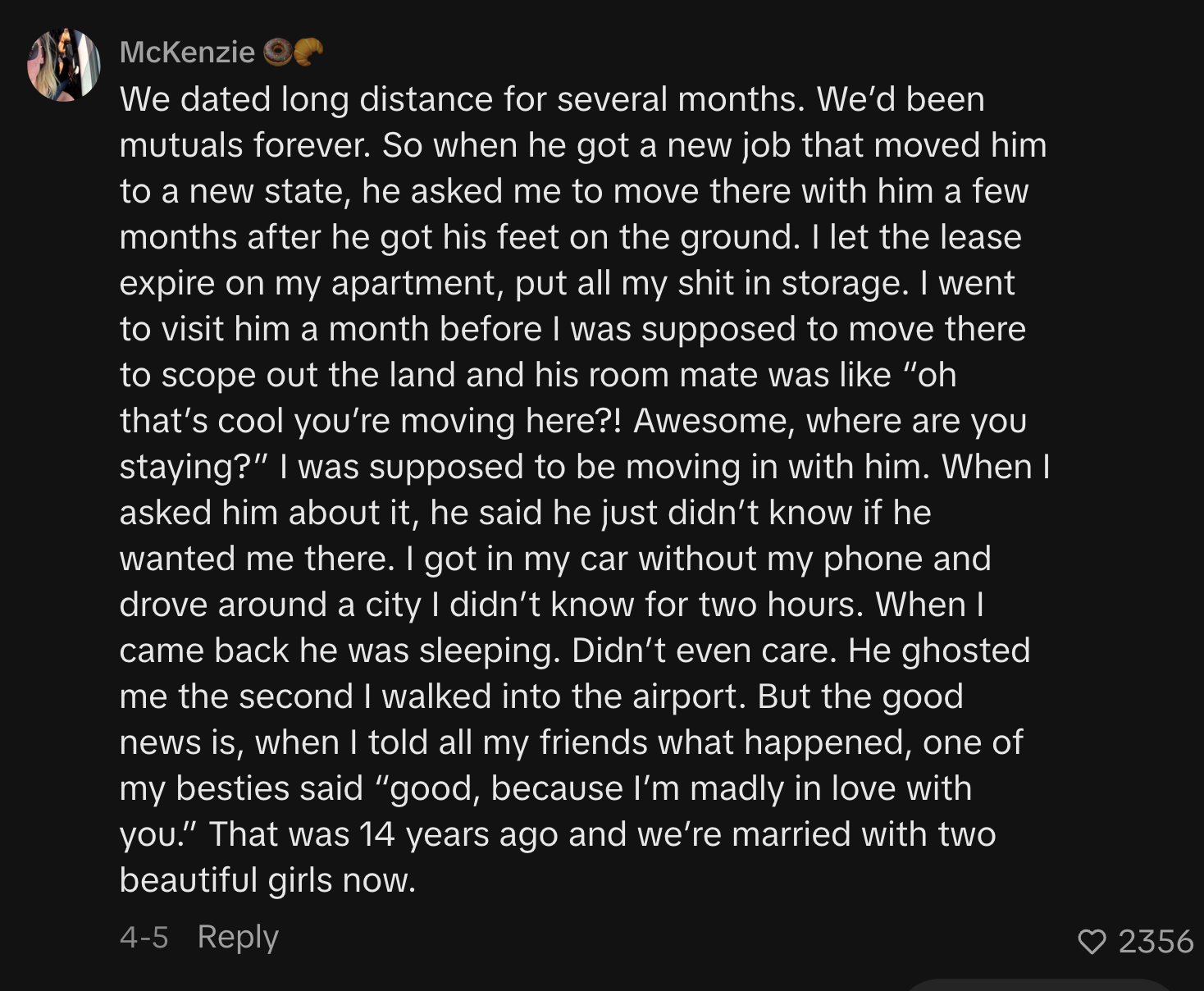
Task: Click the line starting "mutuals forever"
Action: tap(583, 145)
